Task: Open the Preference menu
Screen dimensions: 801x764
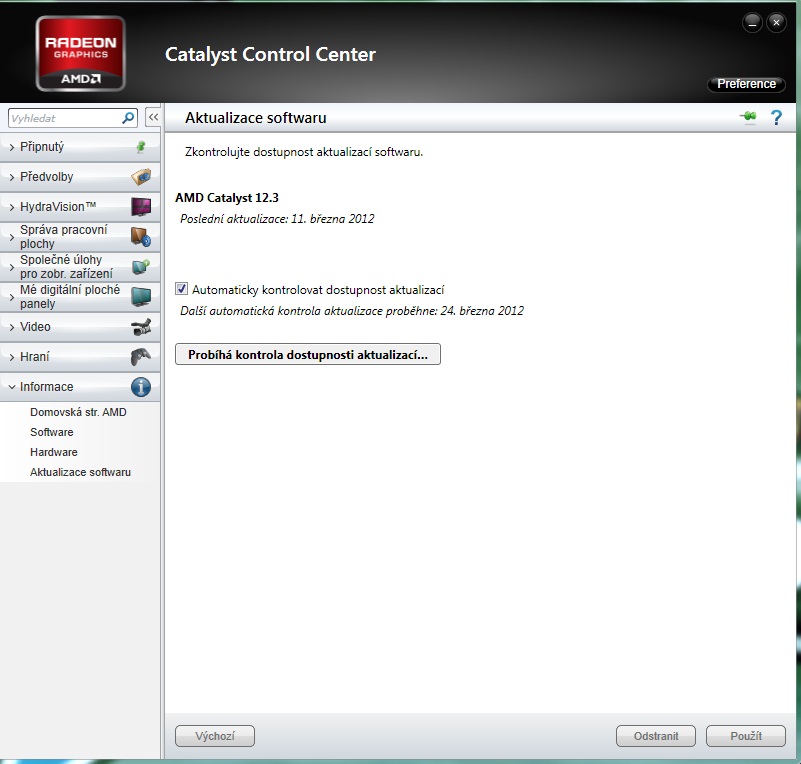Action: tap(746, 84)
